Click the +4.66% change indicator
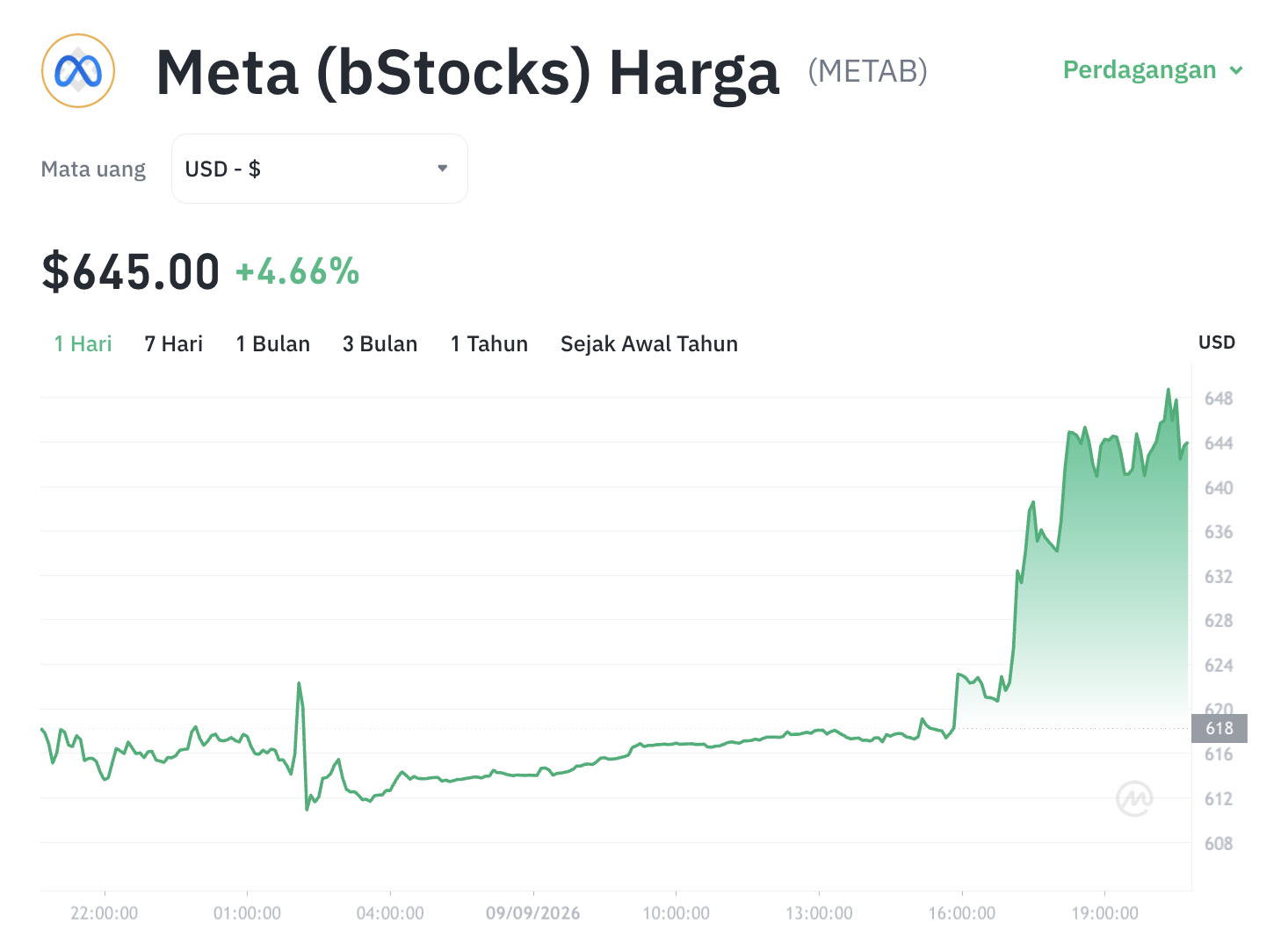 click(x=298, y=272)
